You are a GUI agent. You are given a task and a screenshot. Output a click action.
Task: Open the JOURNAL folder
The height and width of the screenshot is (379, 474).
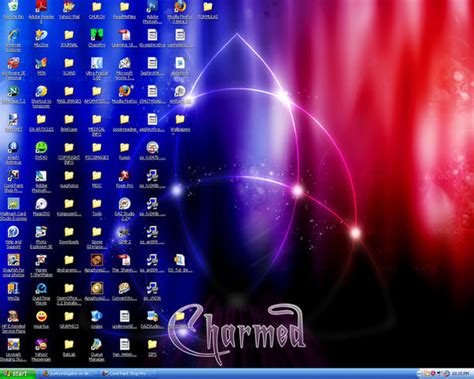(x=69, y=38)
